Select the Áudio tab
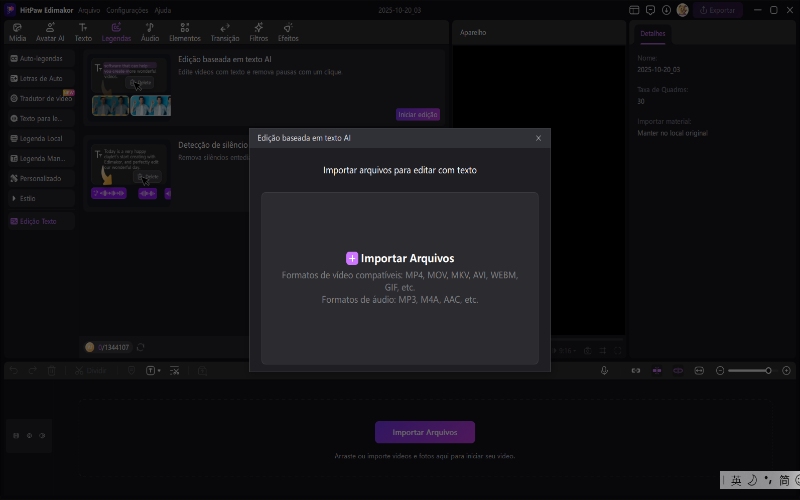This screenshot has width=800, height=500. 149,32
